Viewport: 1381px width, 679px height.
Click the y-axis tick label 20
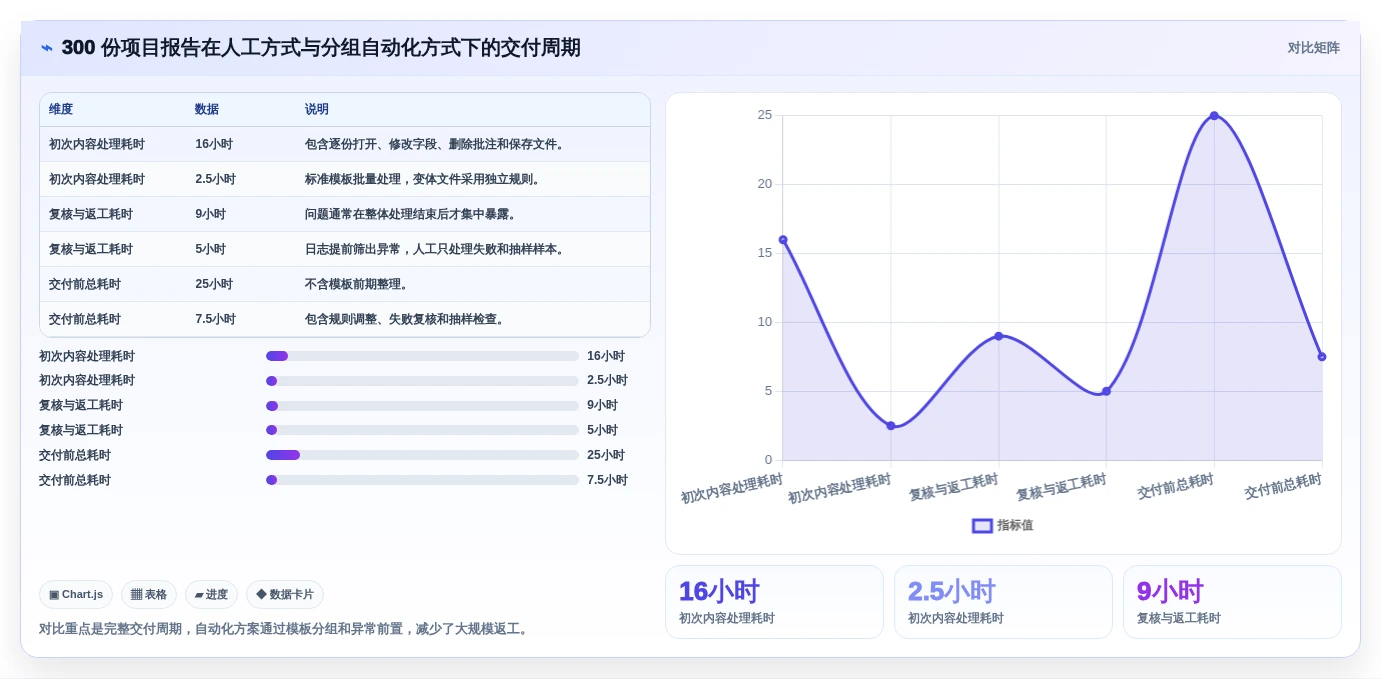tap(765, 184)
